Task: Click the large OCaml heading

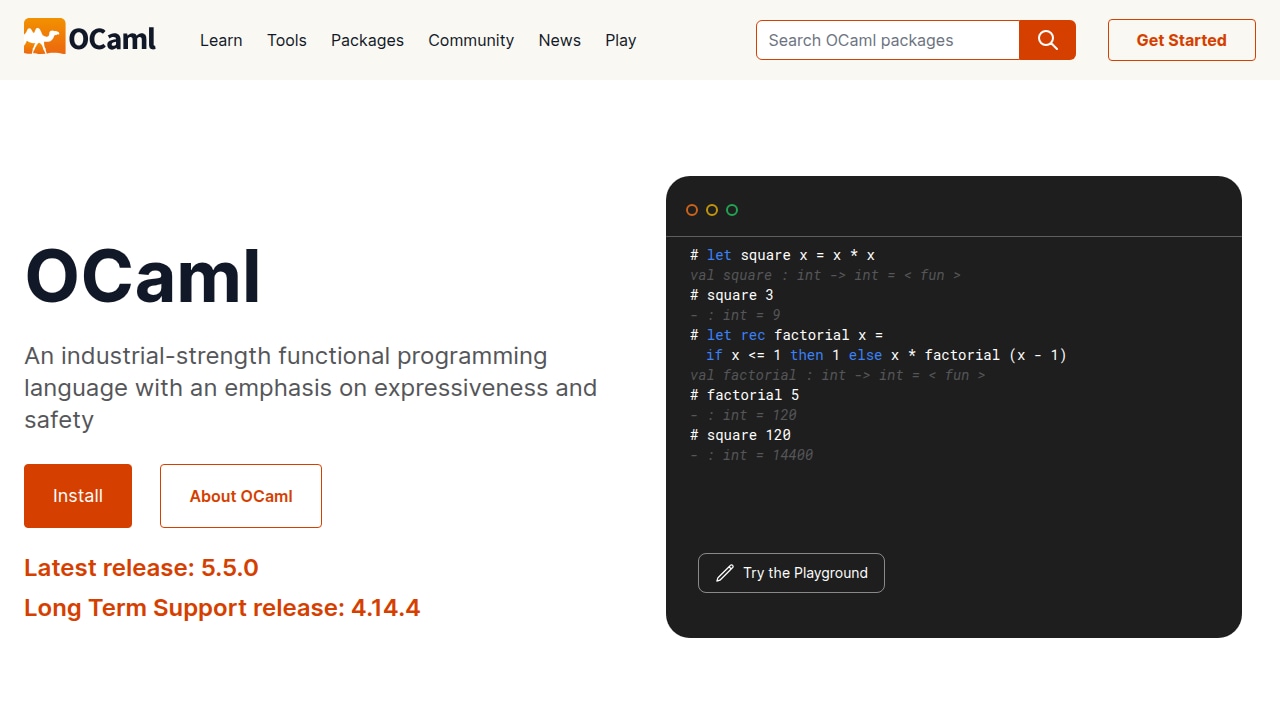Action: (x=143, y=277)
